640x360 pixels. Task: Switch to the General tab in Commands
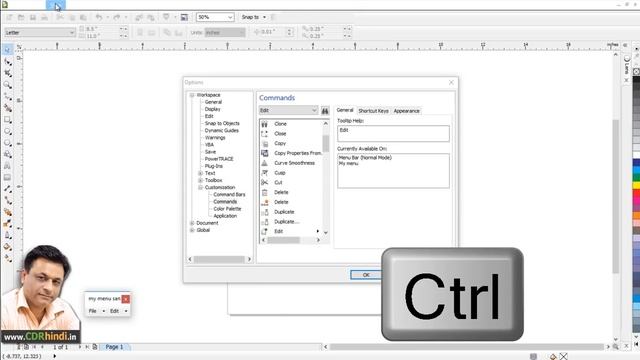[x=345, y=110]
